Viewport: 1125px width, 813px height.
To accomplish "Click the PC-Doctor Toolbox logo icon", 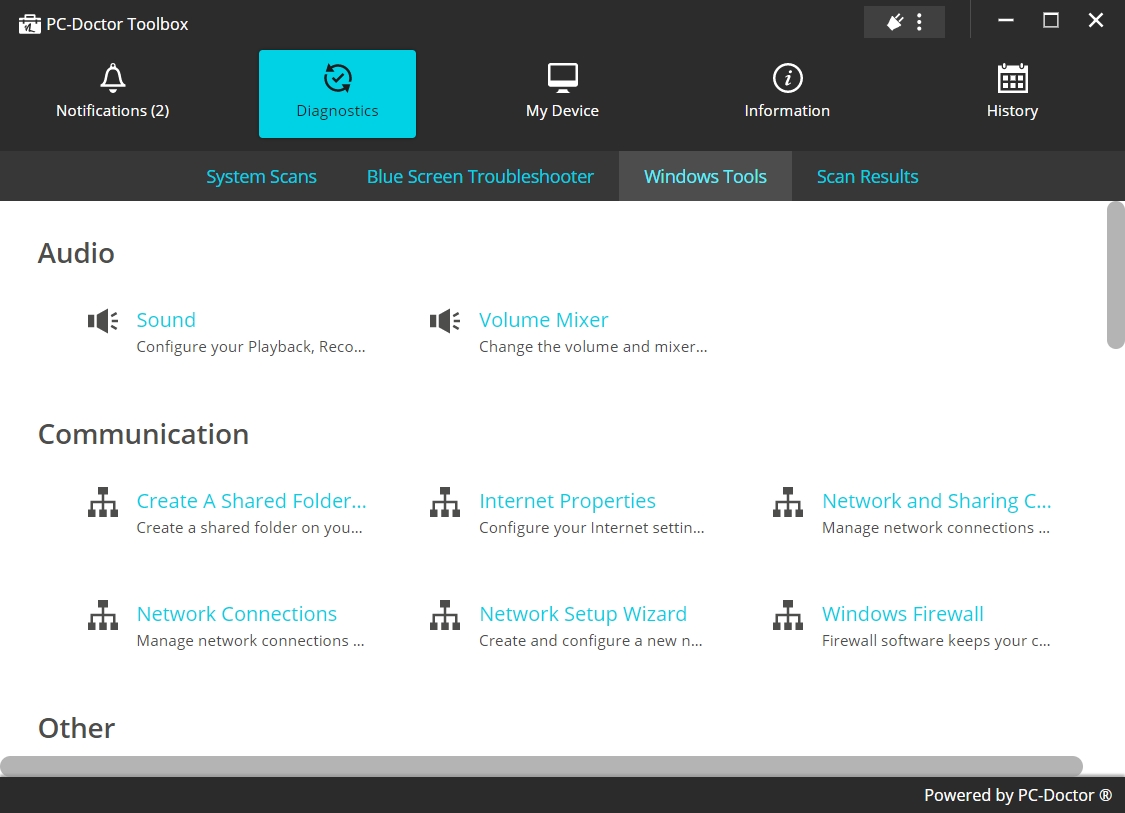I will click(29, 24).
